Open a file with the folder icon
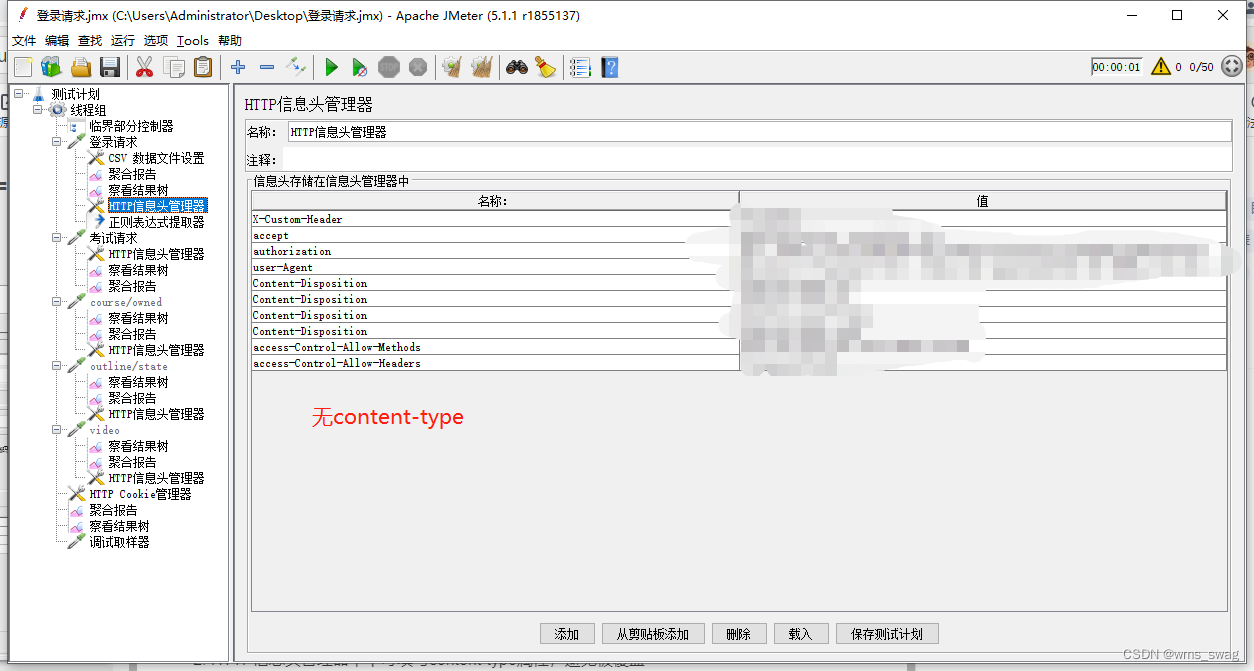The image size is (1254, 671). pyautogui.click(x=81, y=67)
